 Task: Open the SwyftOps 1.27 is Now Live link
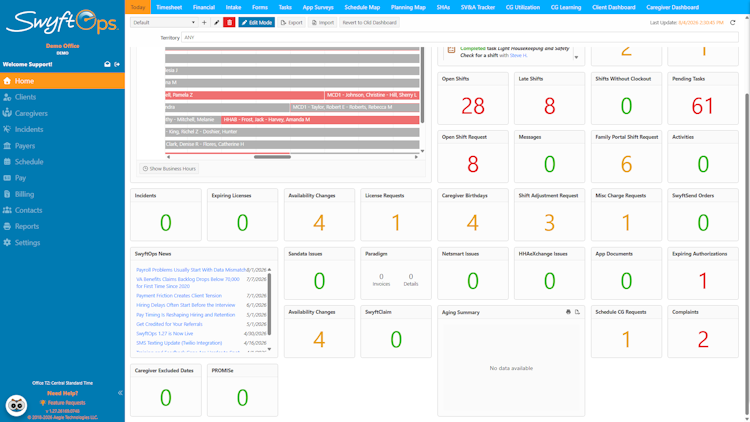point(165,333)
